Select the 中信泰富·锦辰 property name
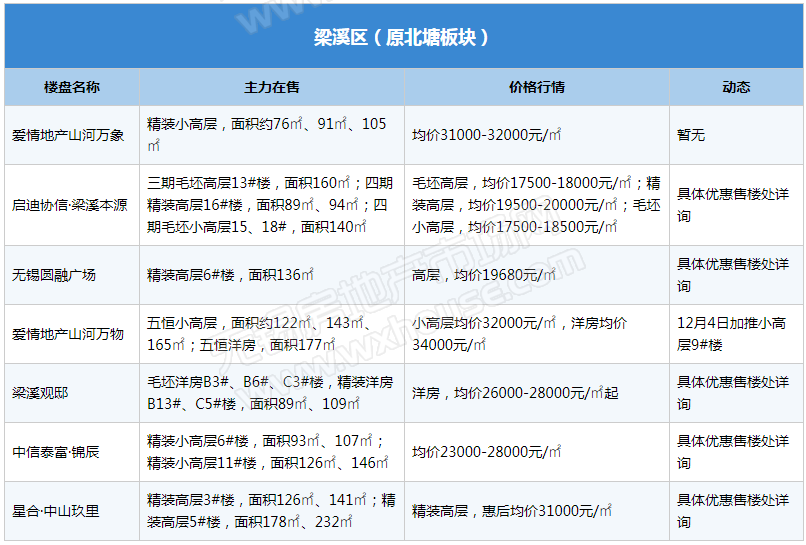The width and height of the screenshot is (806, 545). 56,452
